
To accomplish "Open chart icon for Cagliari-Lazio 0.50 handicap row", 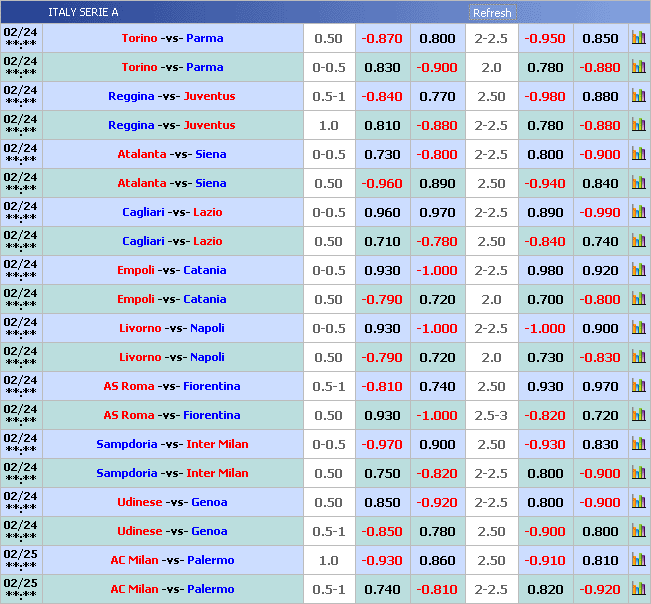I will (638, 242).
